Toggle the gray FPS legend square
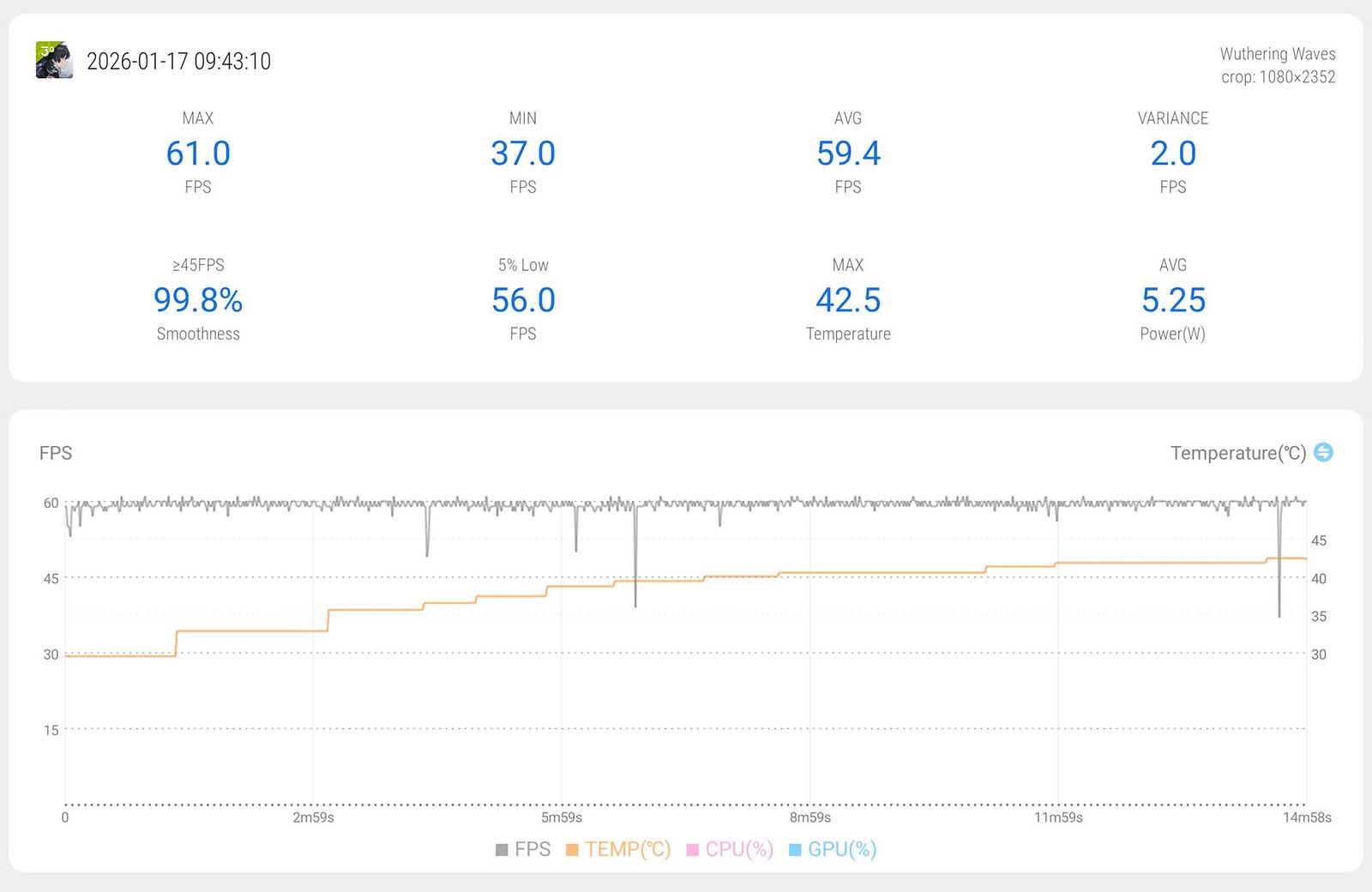Screen dimensions: 1372x892 [x=502, y=850]
